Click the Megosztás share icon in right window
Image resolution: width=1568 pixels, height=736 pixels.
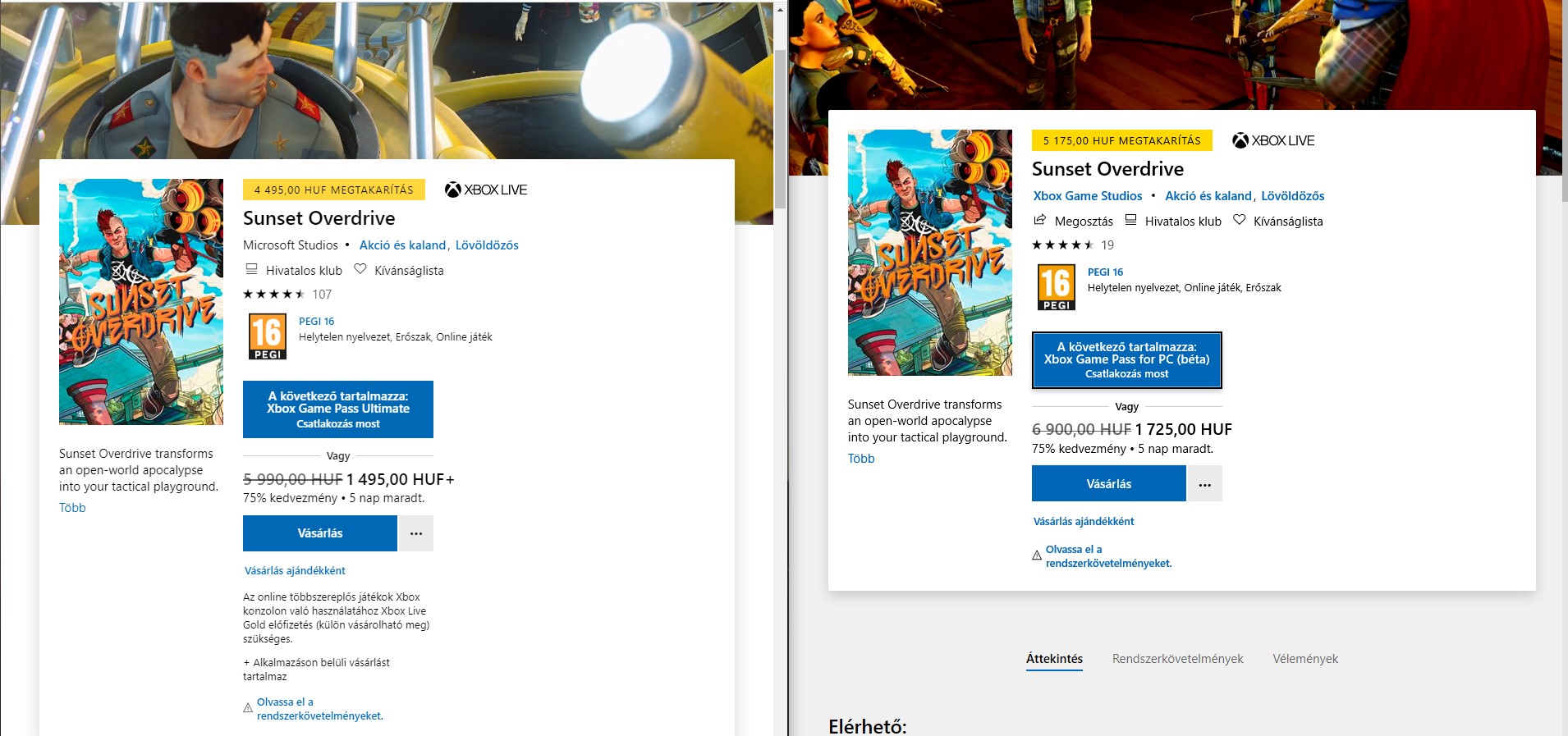click(1040, 220)
